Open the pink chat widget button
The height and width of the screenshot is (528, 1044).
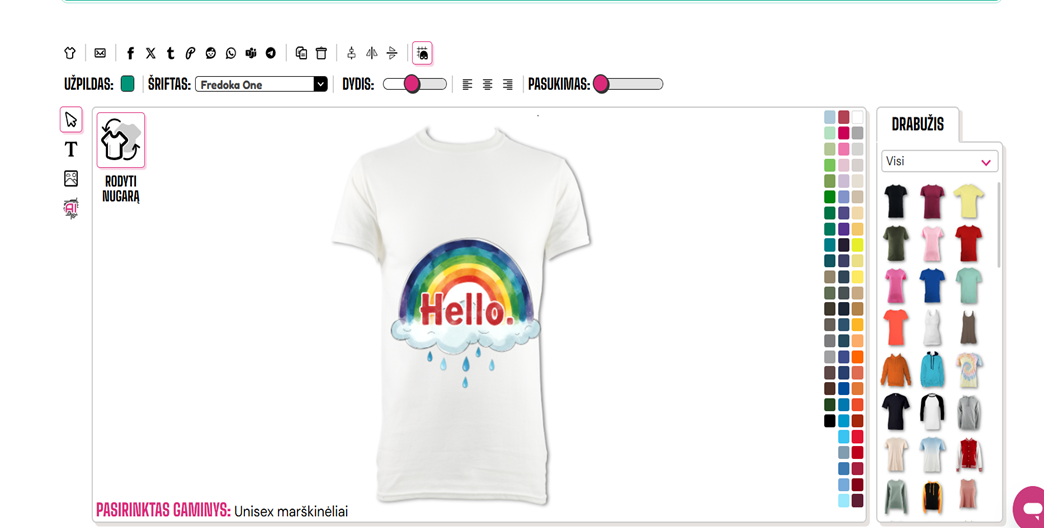point(1030,507)
